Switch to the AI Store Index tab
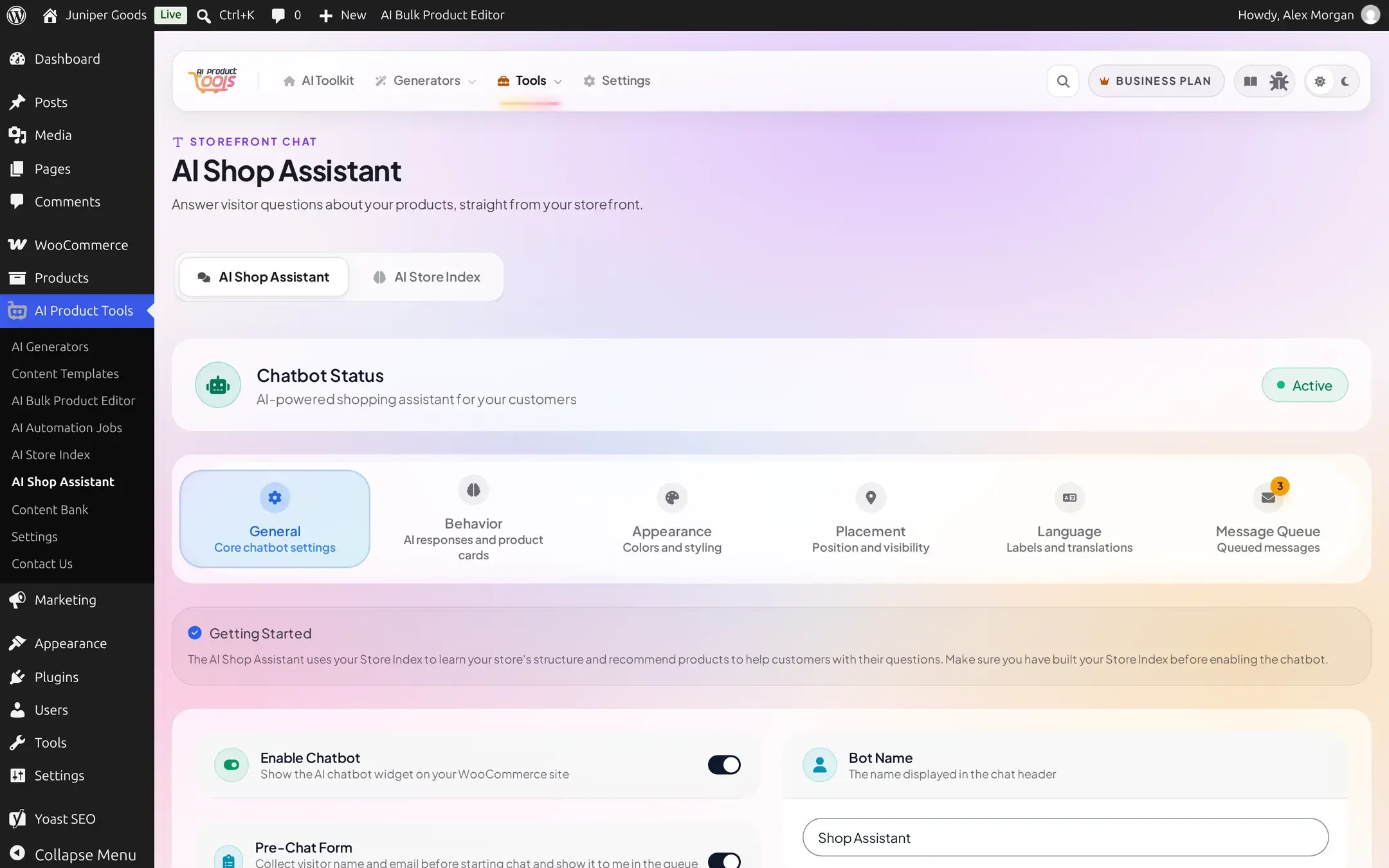 (x=427, y=277)
